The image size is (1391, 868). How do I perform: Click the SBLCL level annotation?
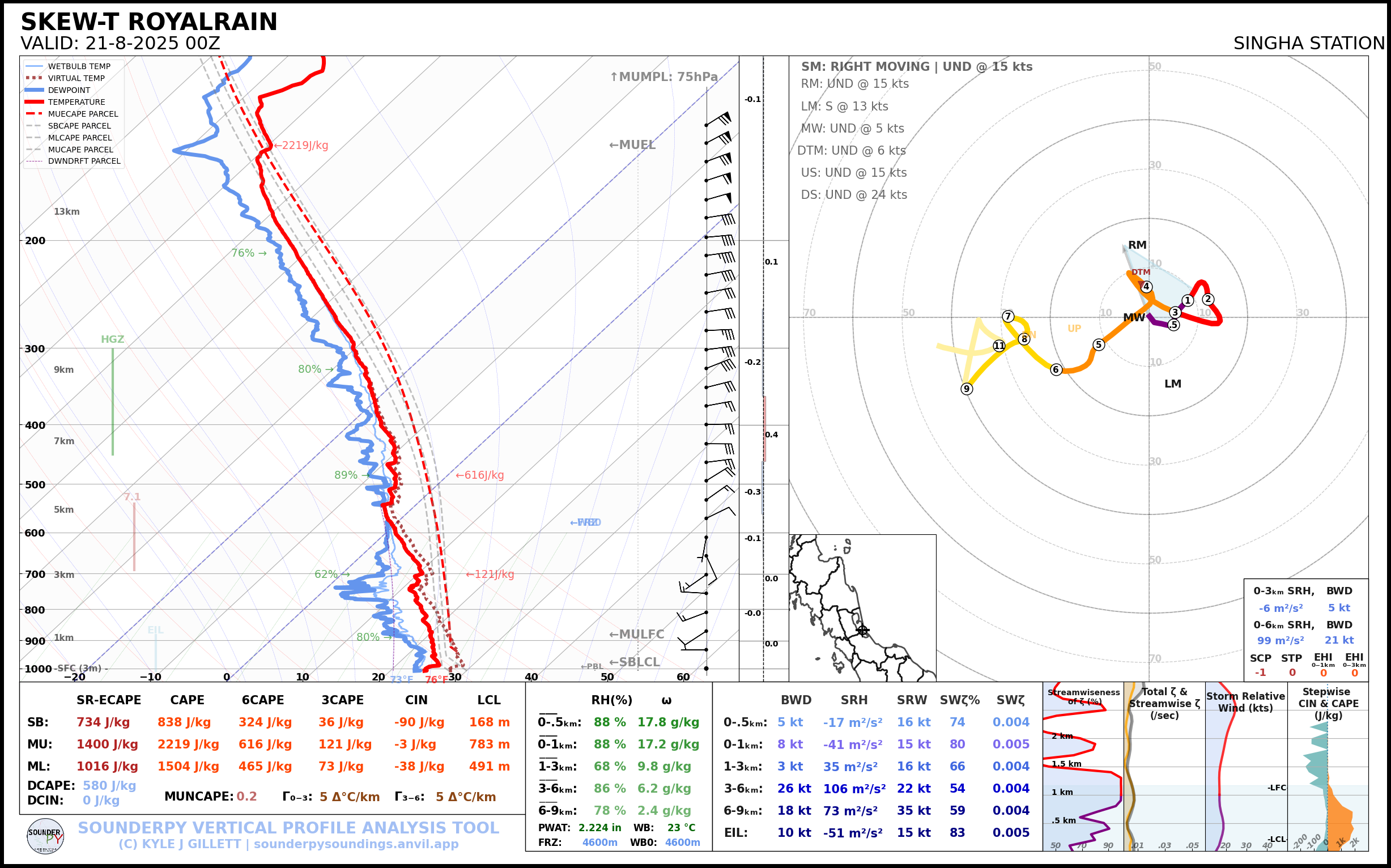click(634, 662)
